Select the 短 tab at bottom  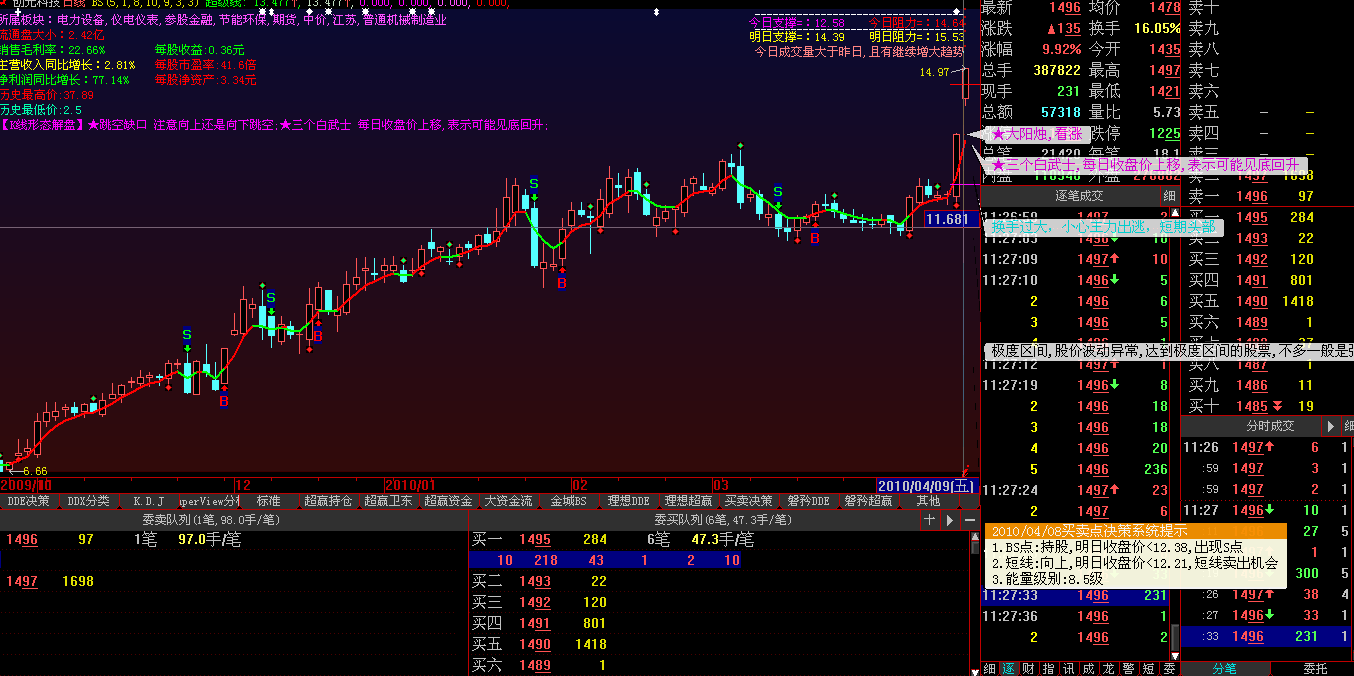[x=1149, y=668]
